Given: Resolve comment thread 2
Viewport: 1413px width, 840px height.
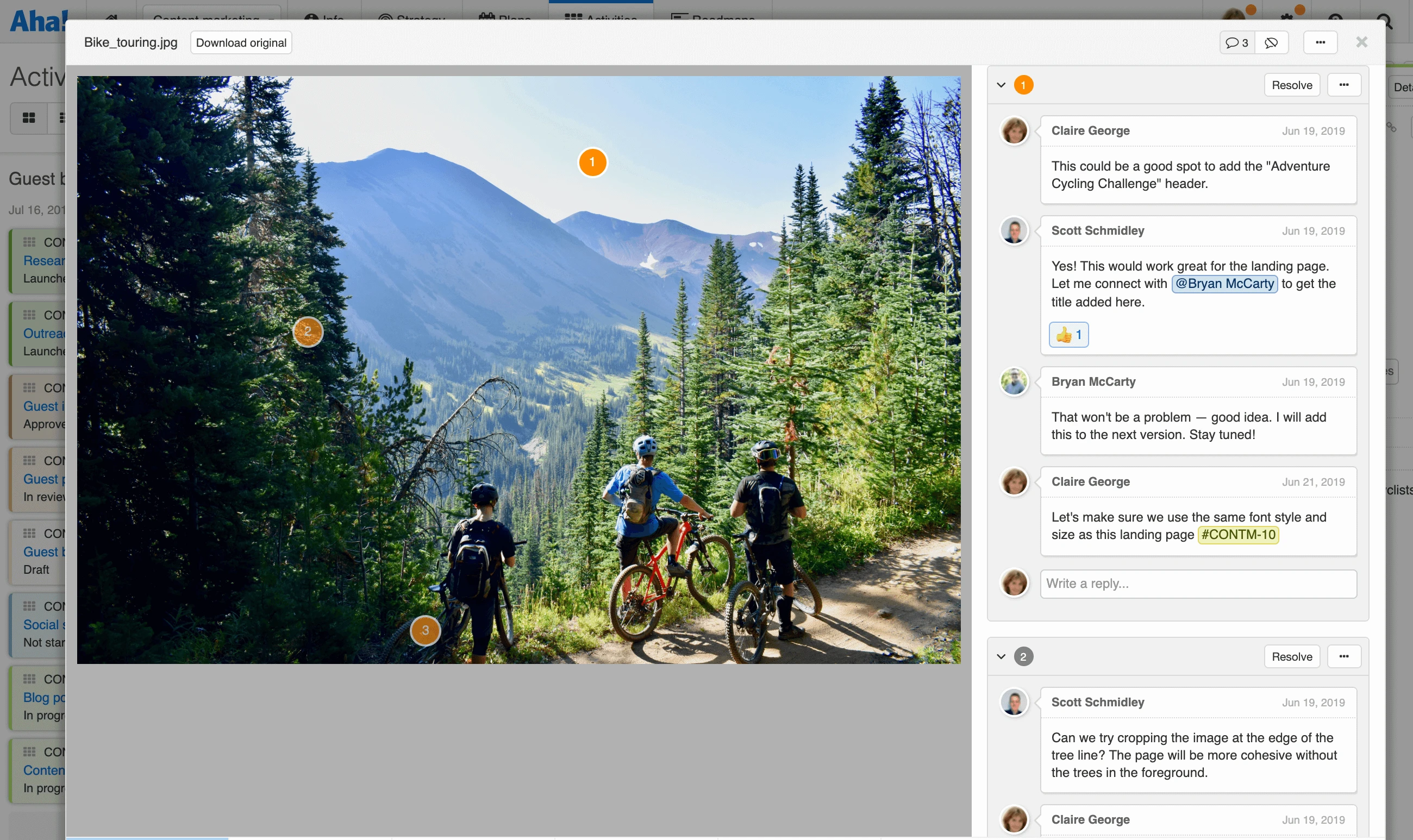Looking at the screenshot, I should click(x=1291, y=656).
